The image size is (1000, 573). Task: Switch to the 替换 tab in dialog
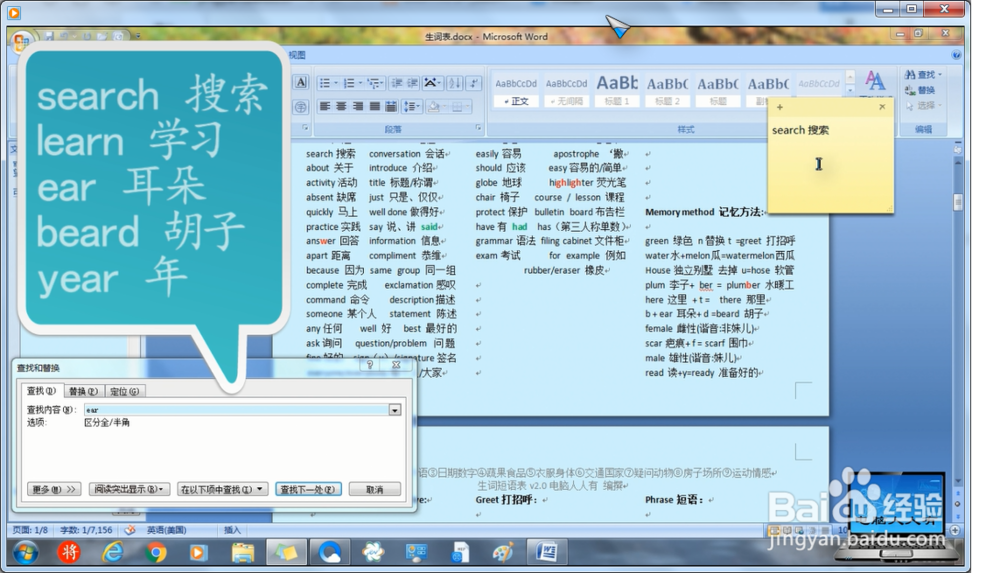[x=83, y=391]
